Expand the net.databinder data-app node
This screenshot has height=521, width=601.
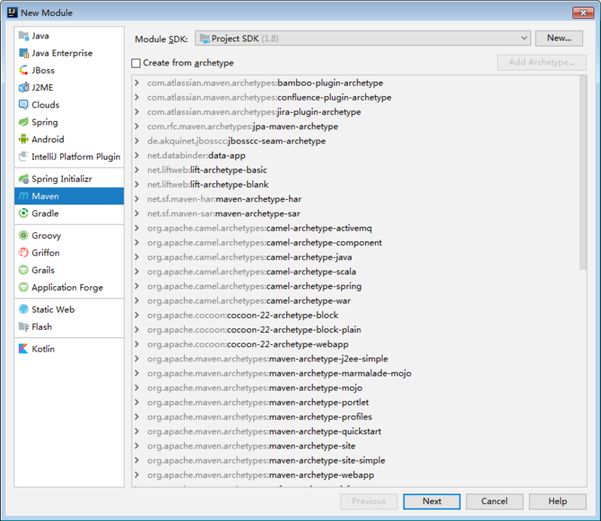[136, 155]
